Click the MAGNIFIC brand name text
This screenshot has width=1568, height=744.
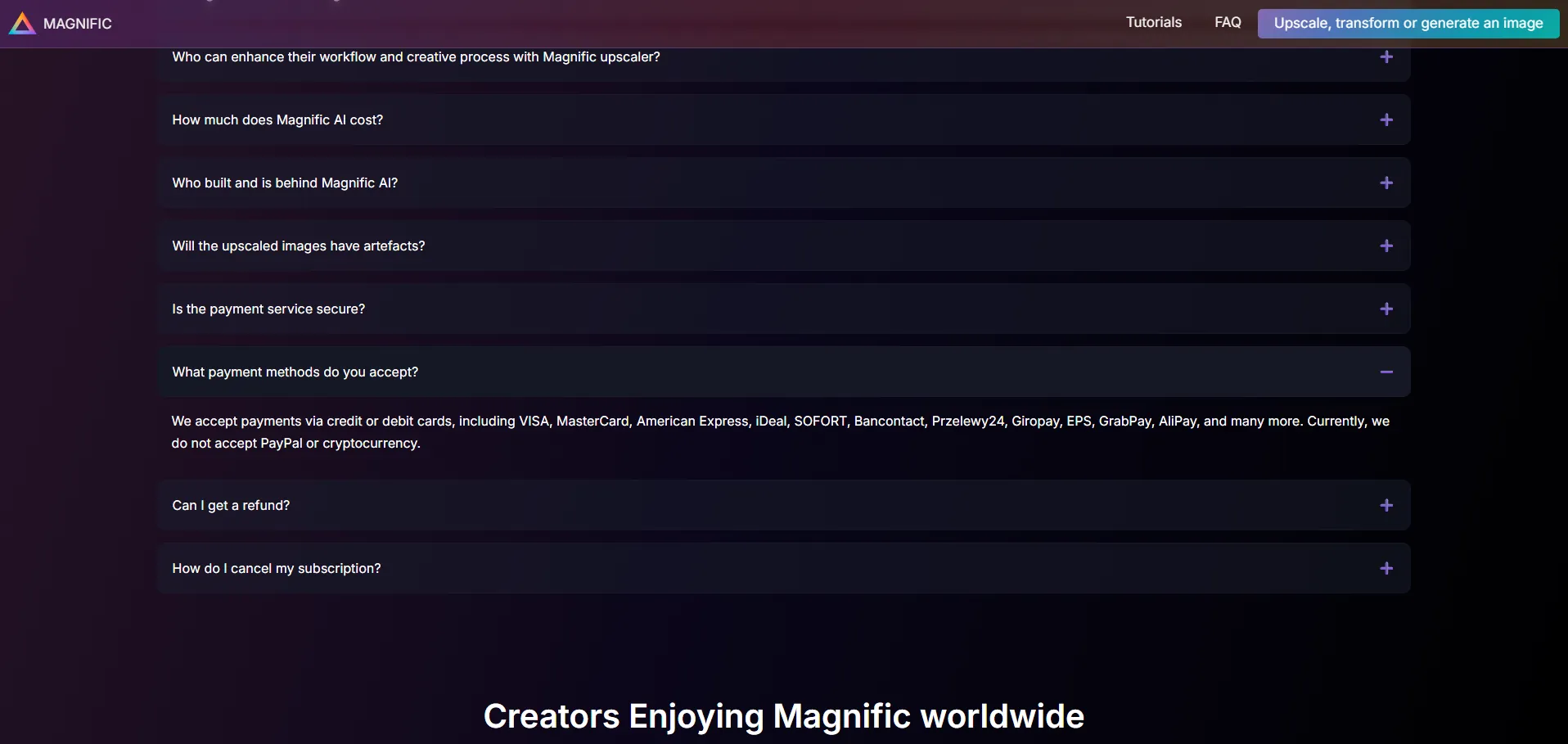(78, 24)
